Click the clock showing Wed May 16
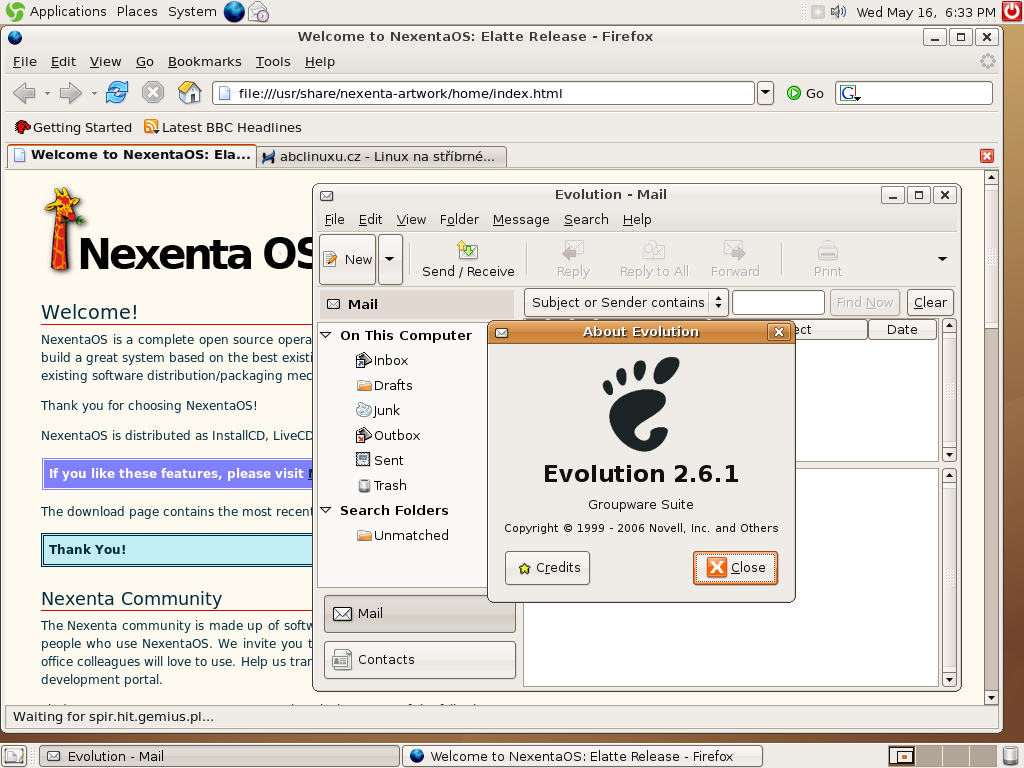The width and height of the screenshot is (1024, 768). (x=925, y=12)
